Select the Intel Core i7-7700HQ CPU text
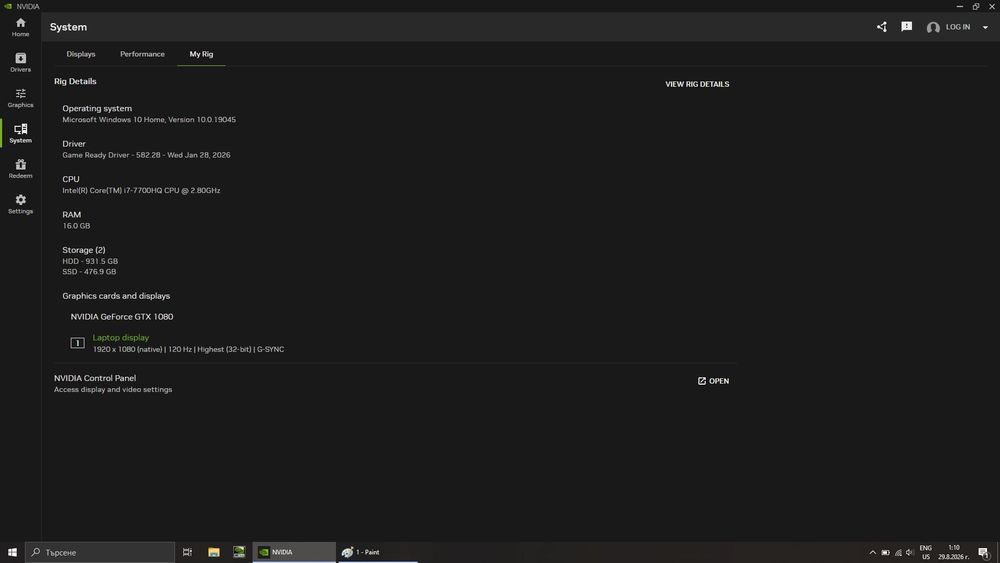 pos(141,191)
